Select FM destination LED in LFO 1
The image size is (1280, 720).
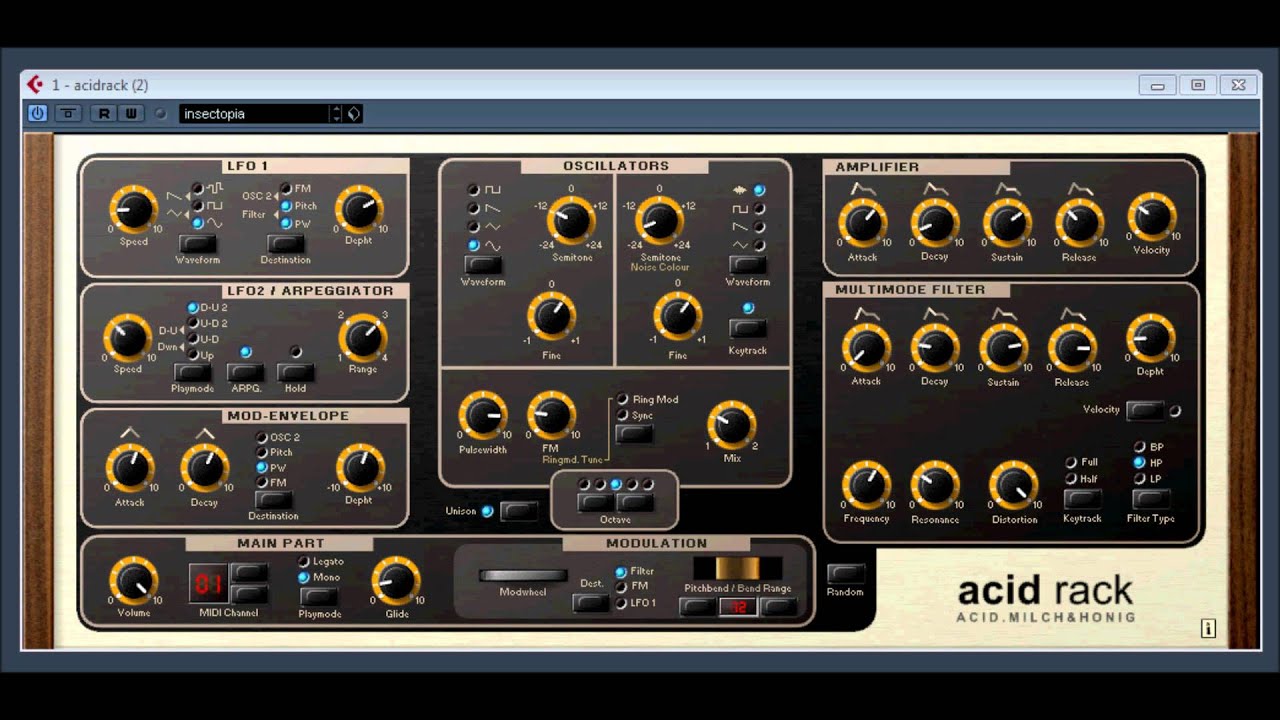coord(286,188)
